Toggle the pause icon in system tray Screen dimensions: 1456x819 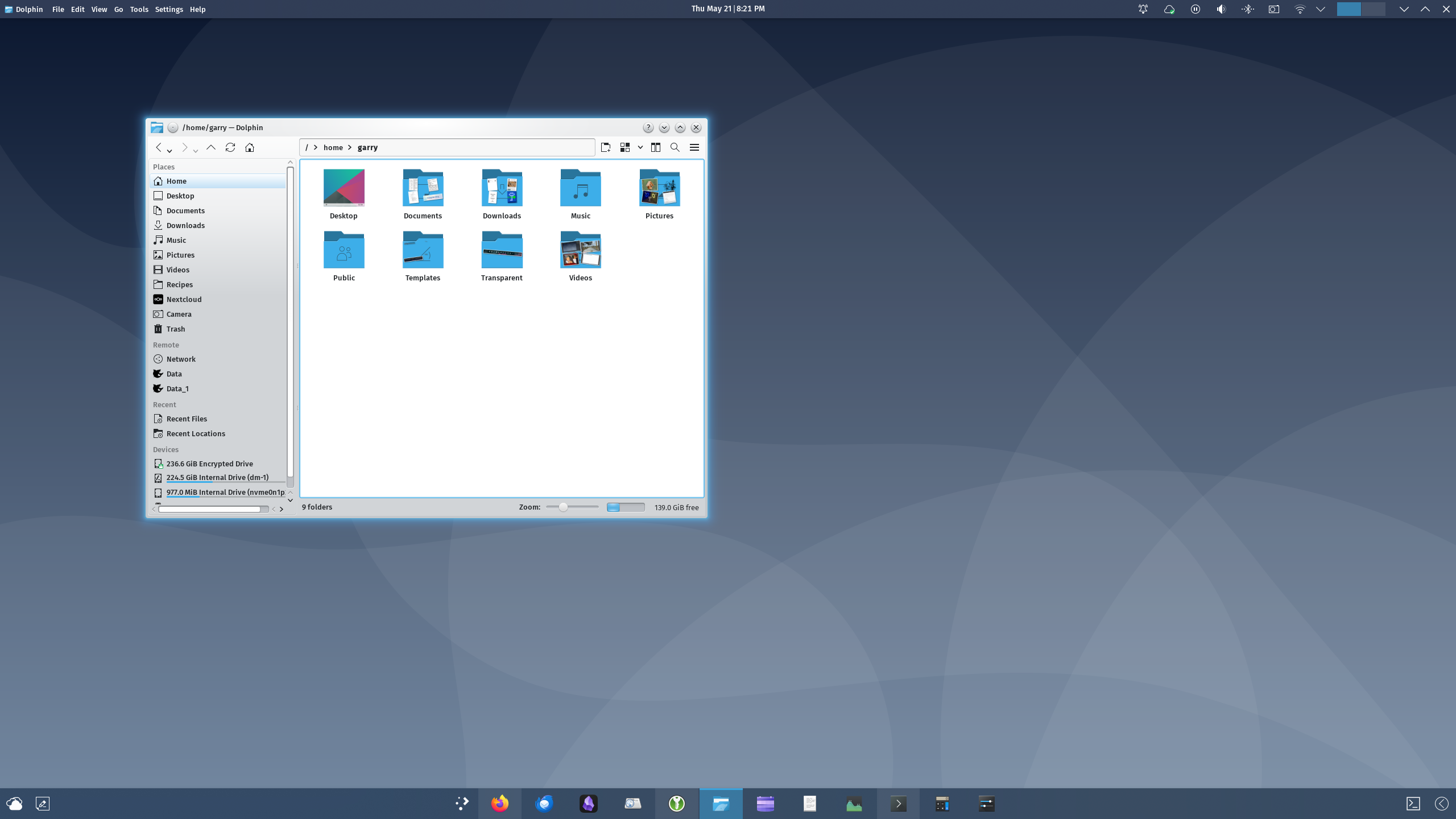pyautogui.click(x=1195, y=9)
